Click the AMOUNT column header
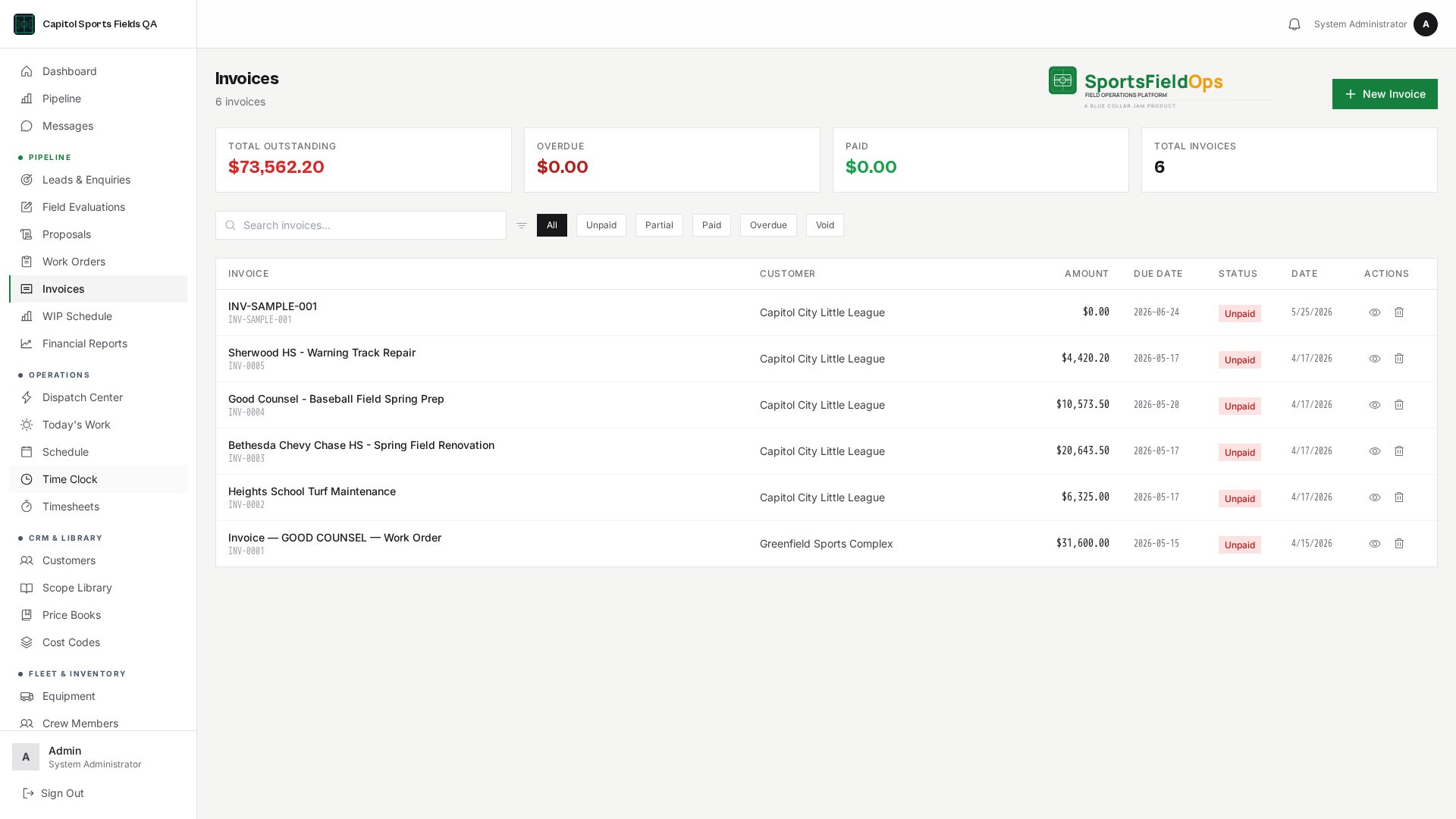 (1087, 274)
